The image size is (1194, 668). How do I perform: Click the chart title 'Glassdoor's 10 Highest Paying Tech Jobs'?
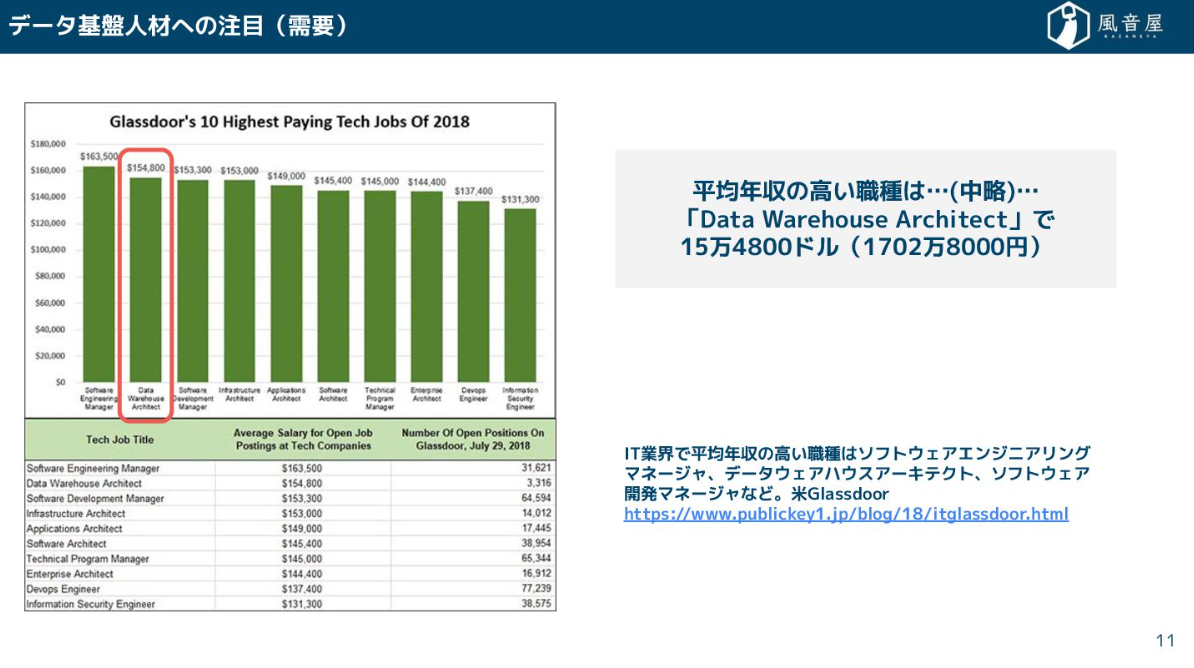[x=289, y=122]
